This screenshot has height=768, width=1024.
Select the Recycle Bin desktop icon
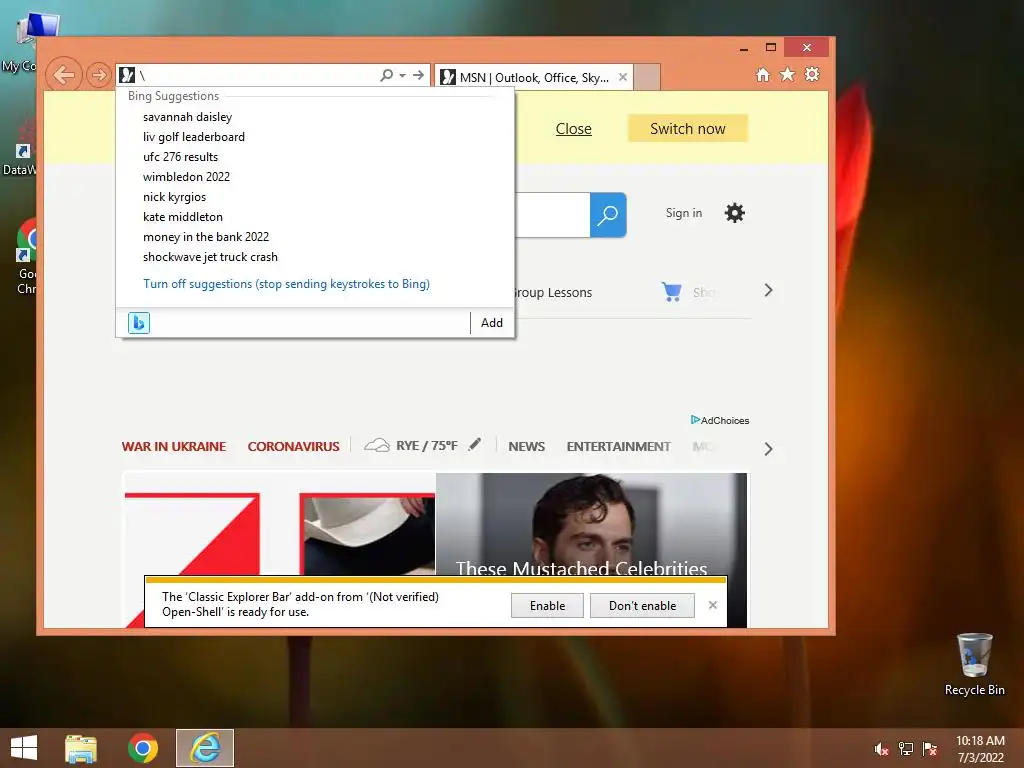pyautogui.click(x=974, y=665)
